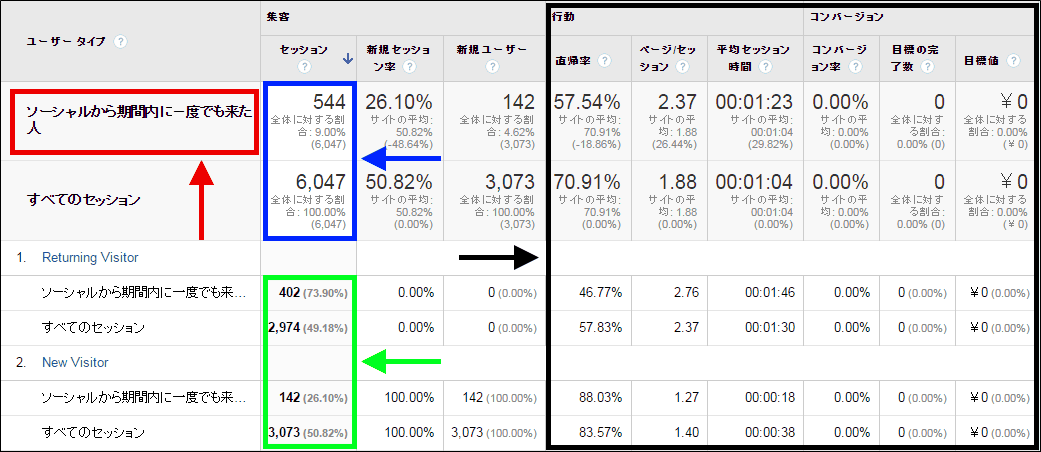Click new users cell 3,073 (100.00%)
The height and width of the screenshot is (452, 1041).
(x=493, y=433)
